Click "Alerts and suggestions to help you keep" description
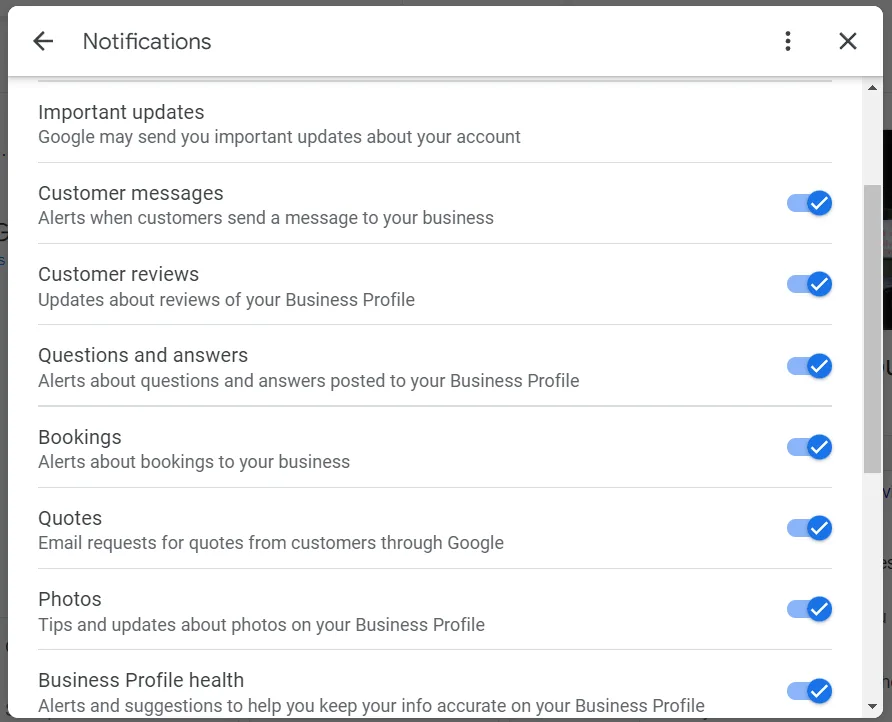The image size is (892, 722). pyautogui.click(x=371, y=706)
